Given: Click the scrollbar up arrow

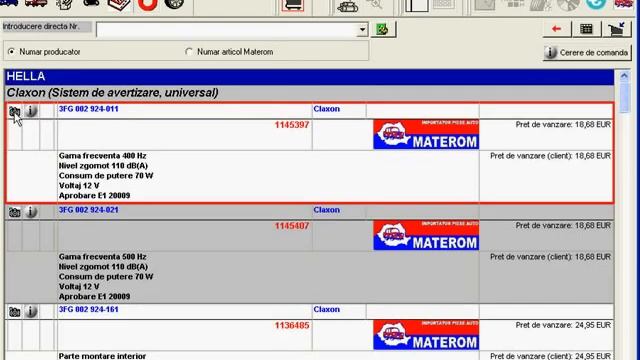Looking at the screenshot, I should click(624, 76).
